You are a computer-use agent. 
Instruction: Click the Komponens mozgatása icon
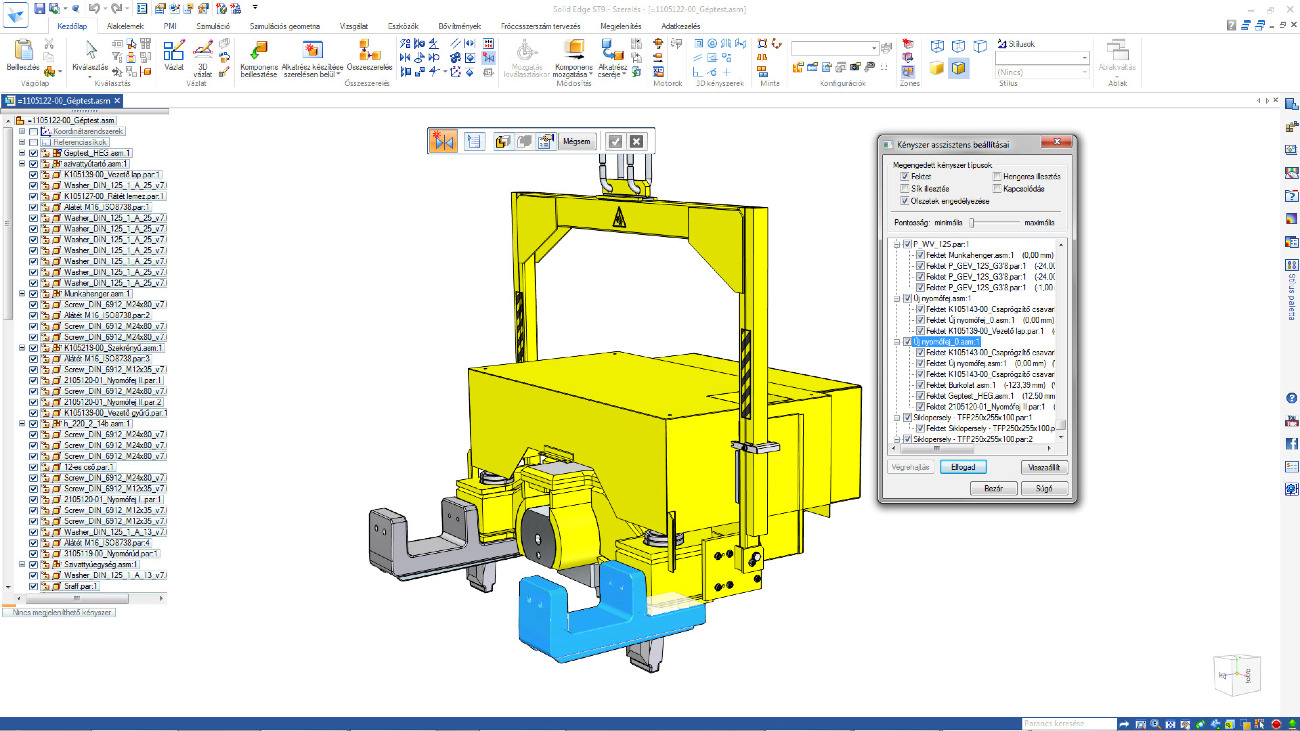574,50
